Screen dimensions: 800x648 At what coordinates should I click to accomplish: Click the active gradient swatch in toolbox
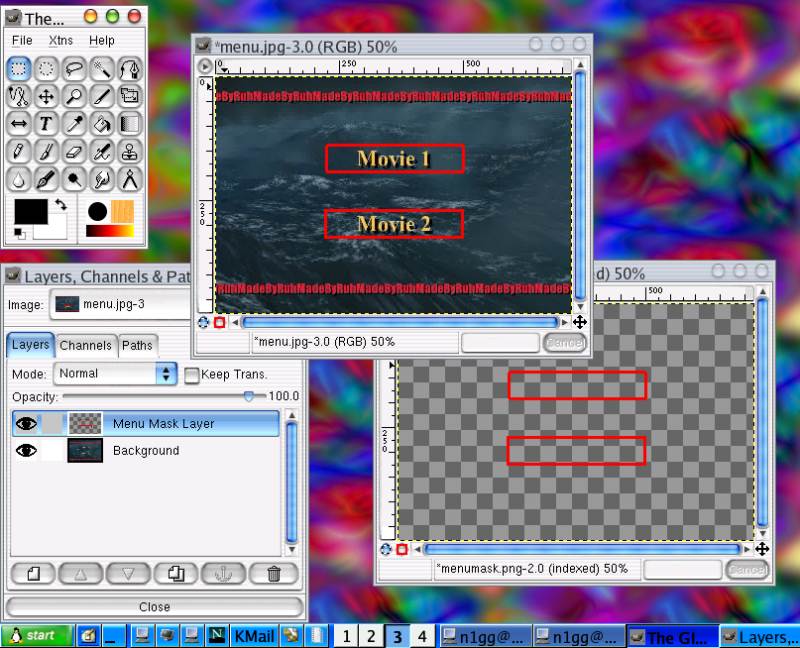[x=110, y=231]
